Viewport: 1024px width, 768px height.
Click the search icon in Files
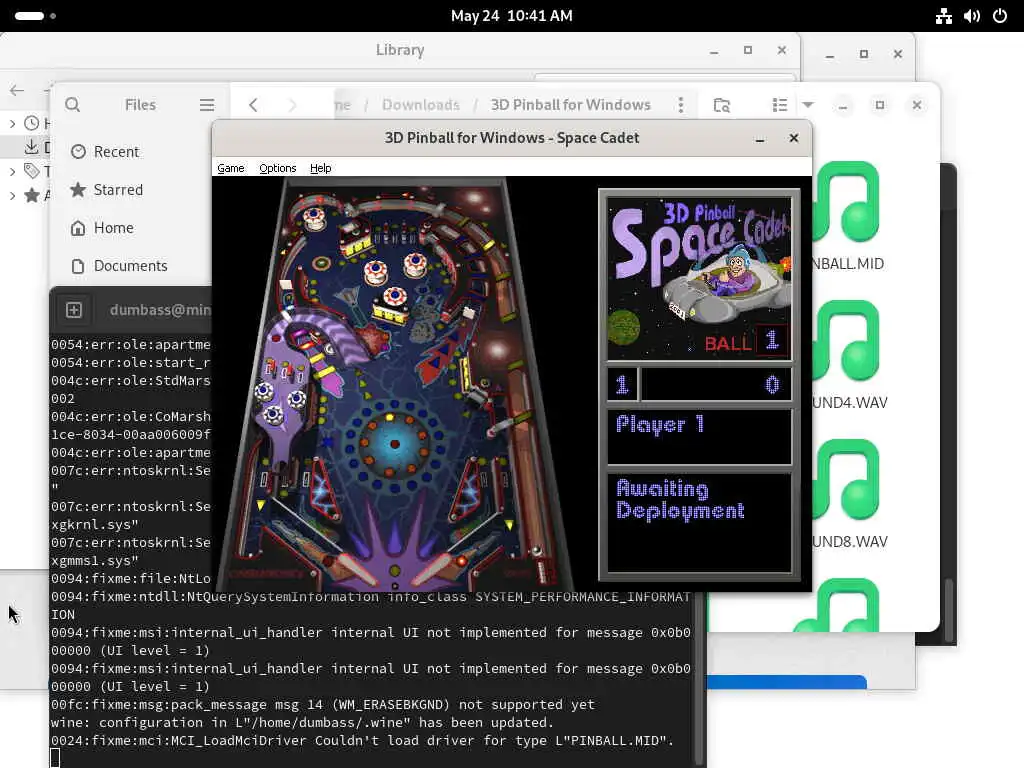pyautogui.click(x=72, y=104)
